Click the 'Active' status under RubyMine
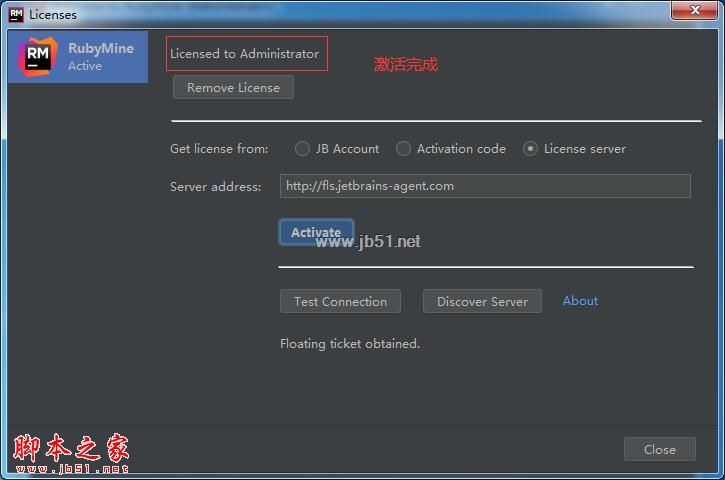 pyautogui.click(x=85, y=66)
